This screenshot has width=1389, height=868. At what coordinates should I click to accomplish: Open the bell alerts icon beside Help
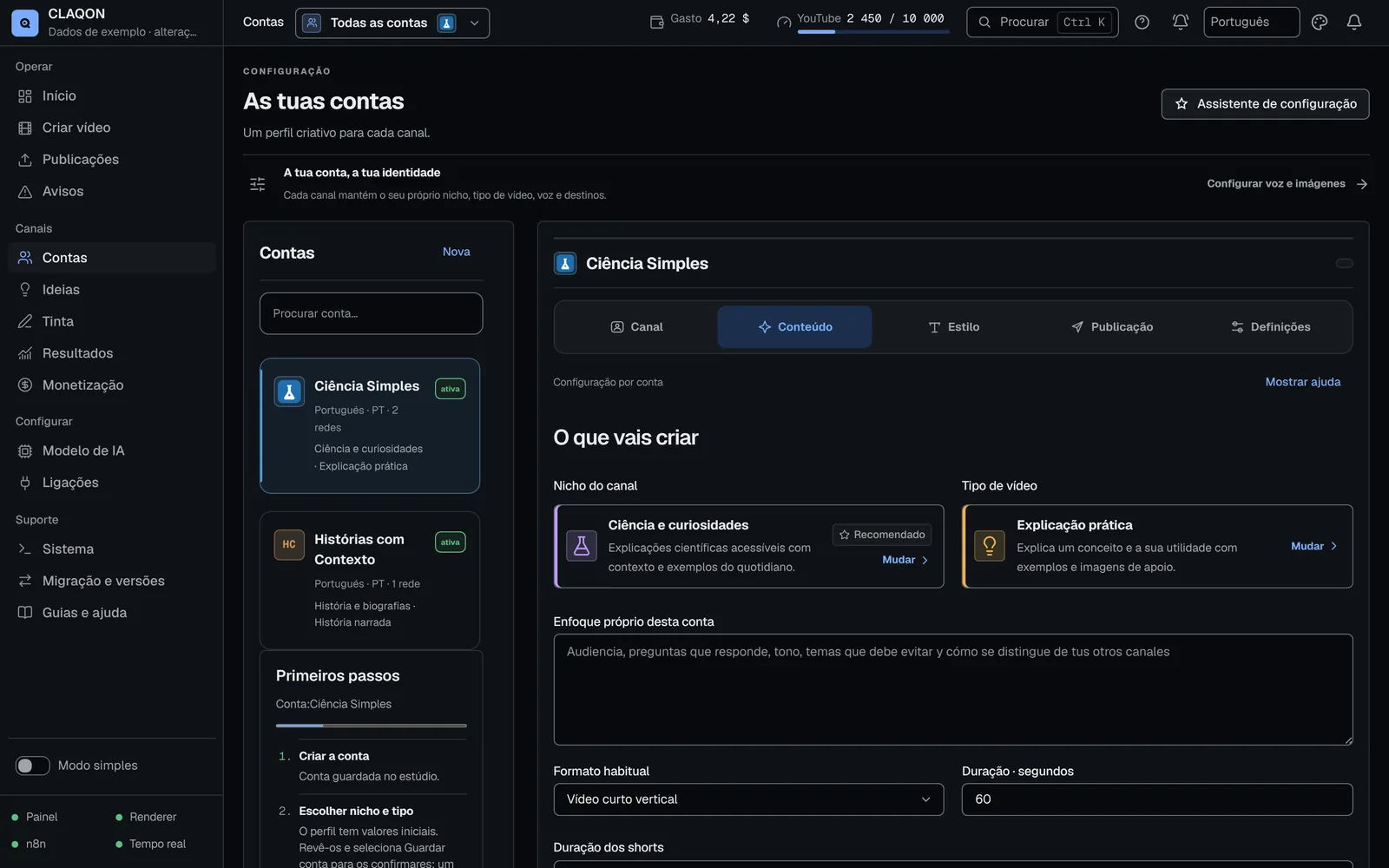point(1180,23)
